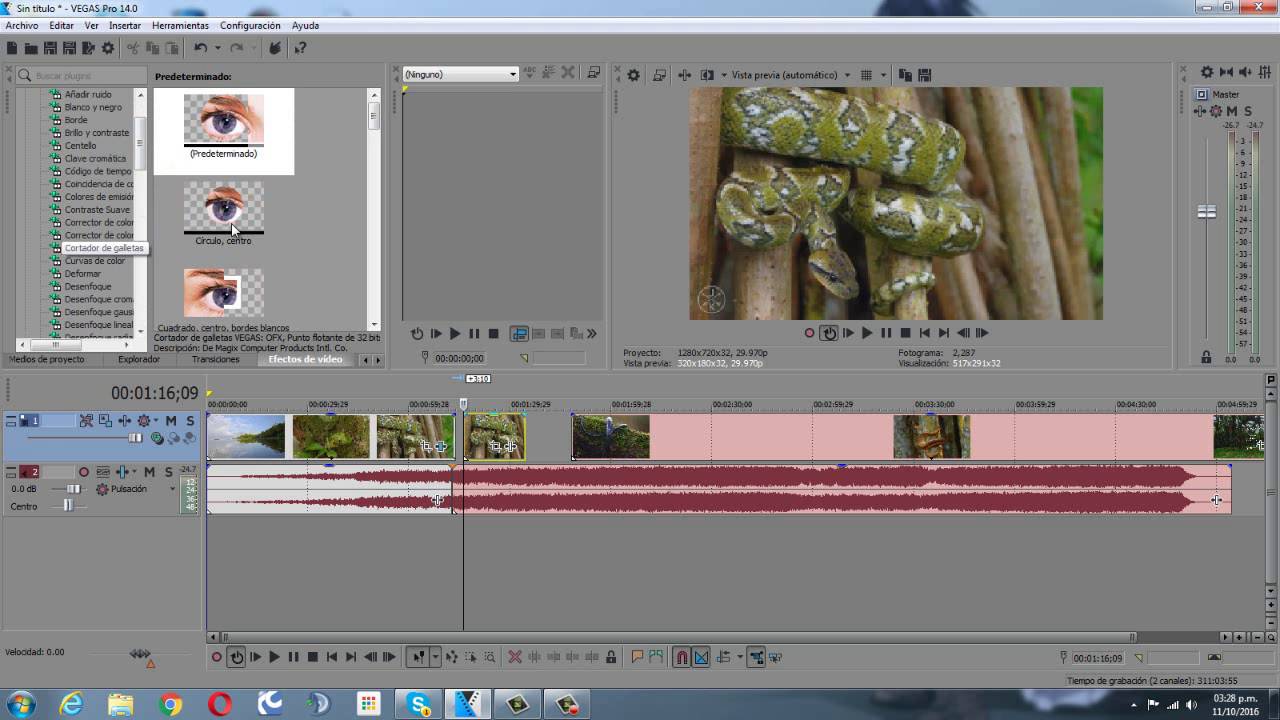The width and height of the screenshot is (1280, 720).
Task: Open the Herramientas menu
Action: [x=180, y=26]
